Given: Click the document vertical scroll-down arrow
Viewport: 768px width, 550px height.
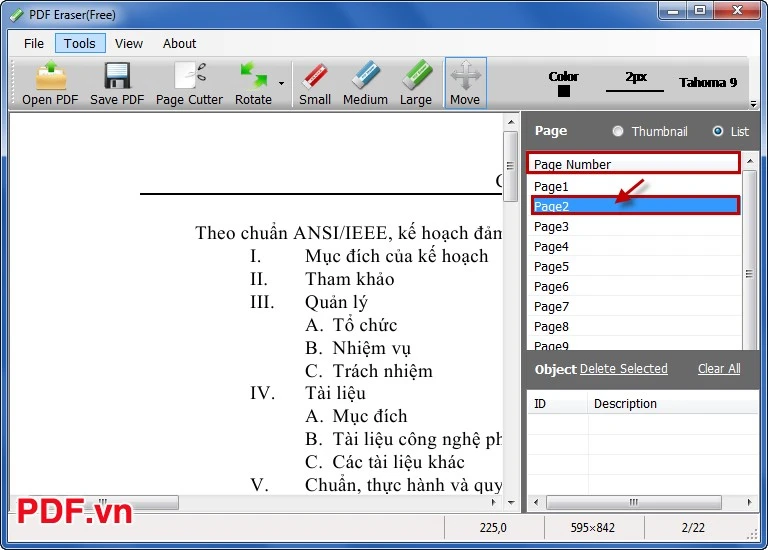Looking at the screenshot, I should 511,502.
